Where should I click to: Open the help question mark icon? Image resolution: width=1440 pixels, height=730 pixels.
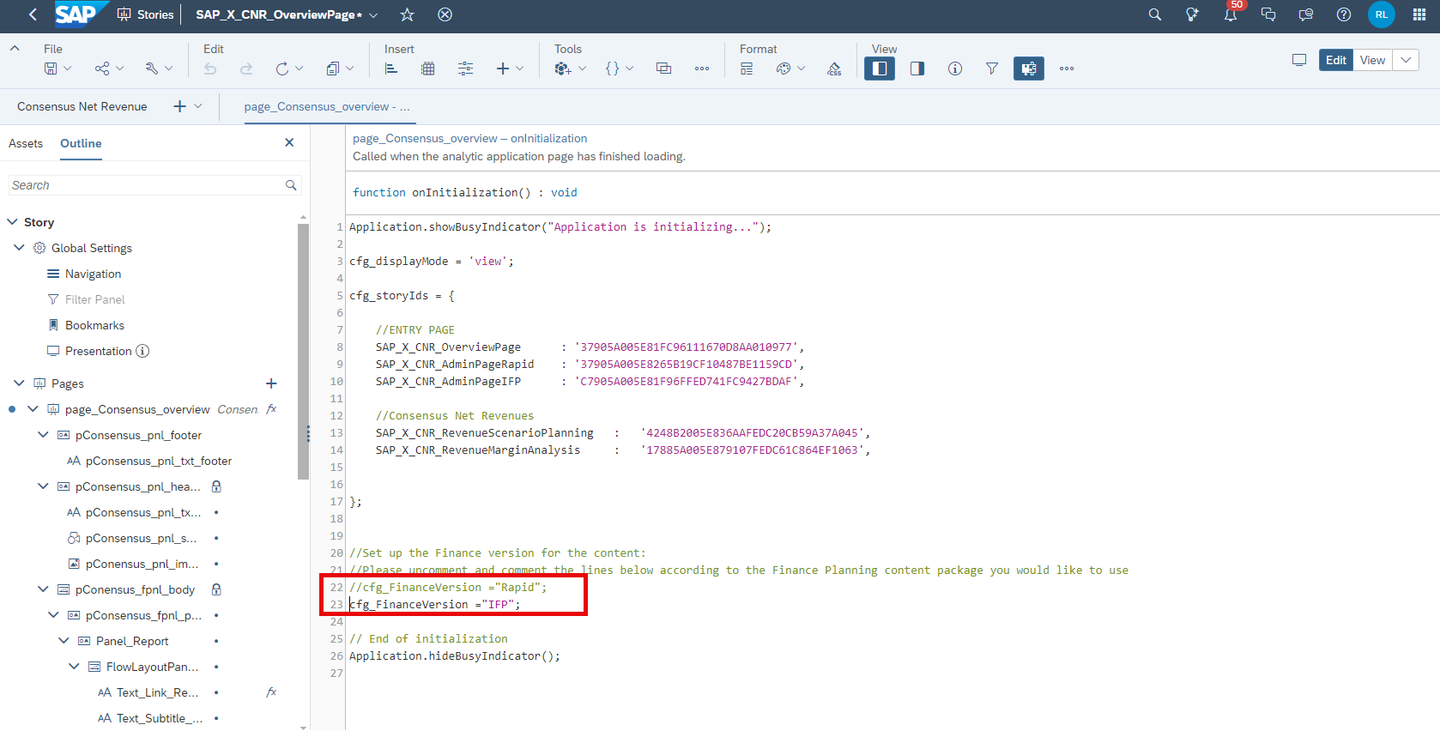[1344, 15]
